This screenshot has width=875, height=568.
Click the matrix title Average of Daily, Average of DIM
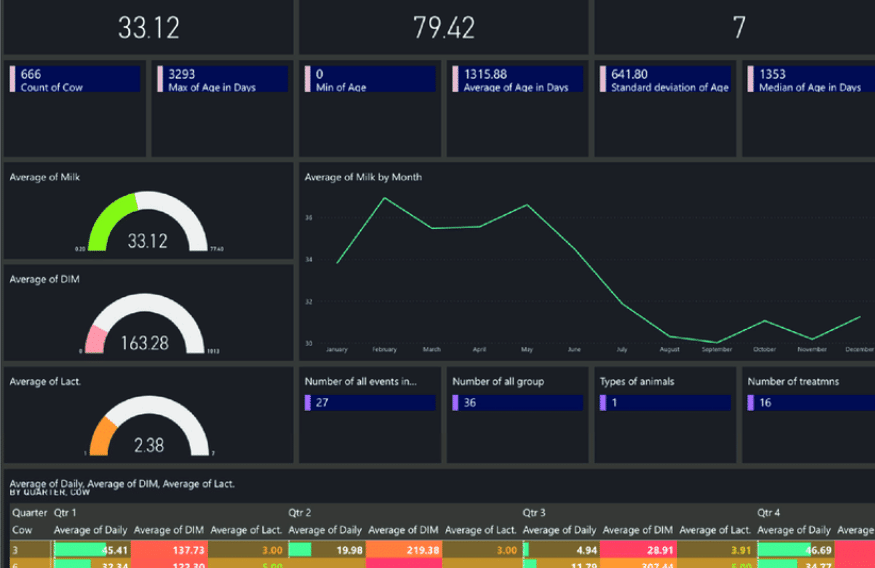click(x=122, y=484)
